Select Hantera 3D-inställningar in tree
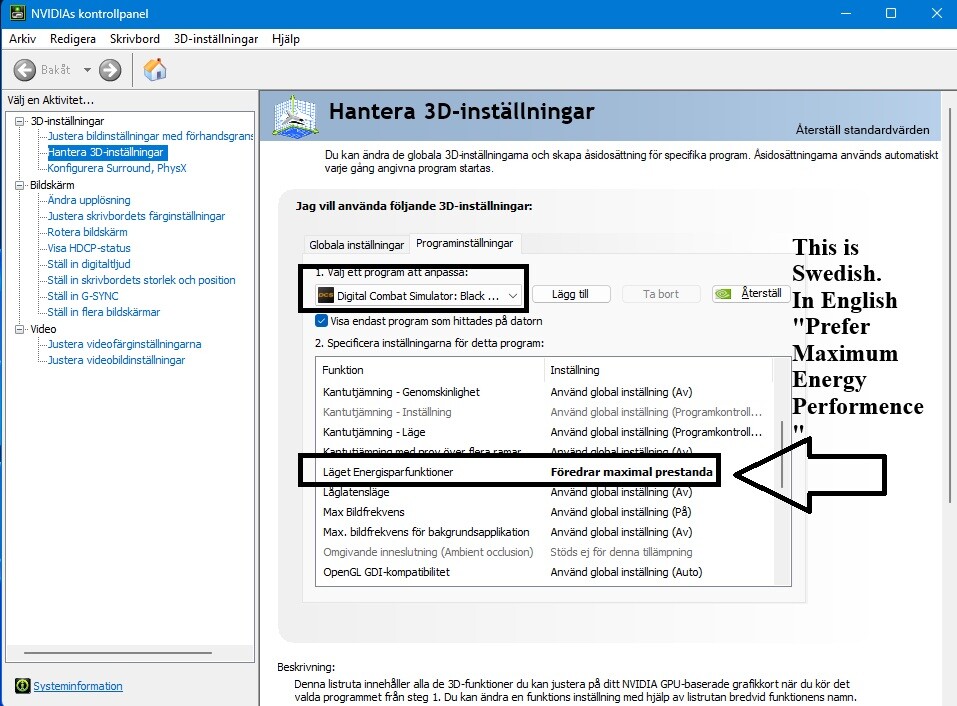 [106, 152]
